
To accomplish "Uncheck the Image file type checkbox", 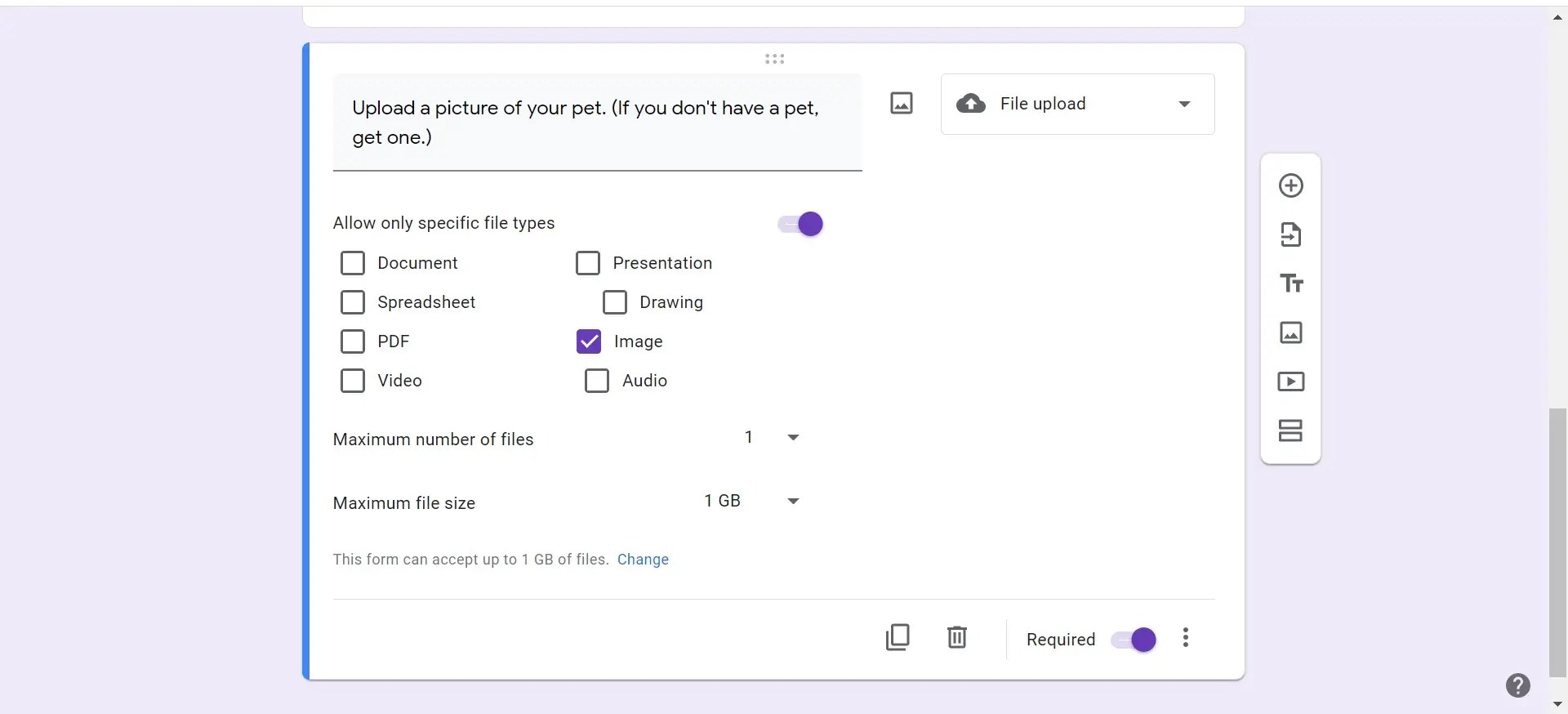I will point(589,341).
